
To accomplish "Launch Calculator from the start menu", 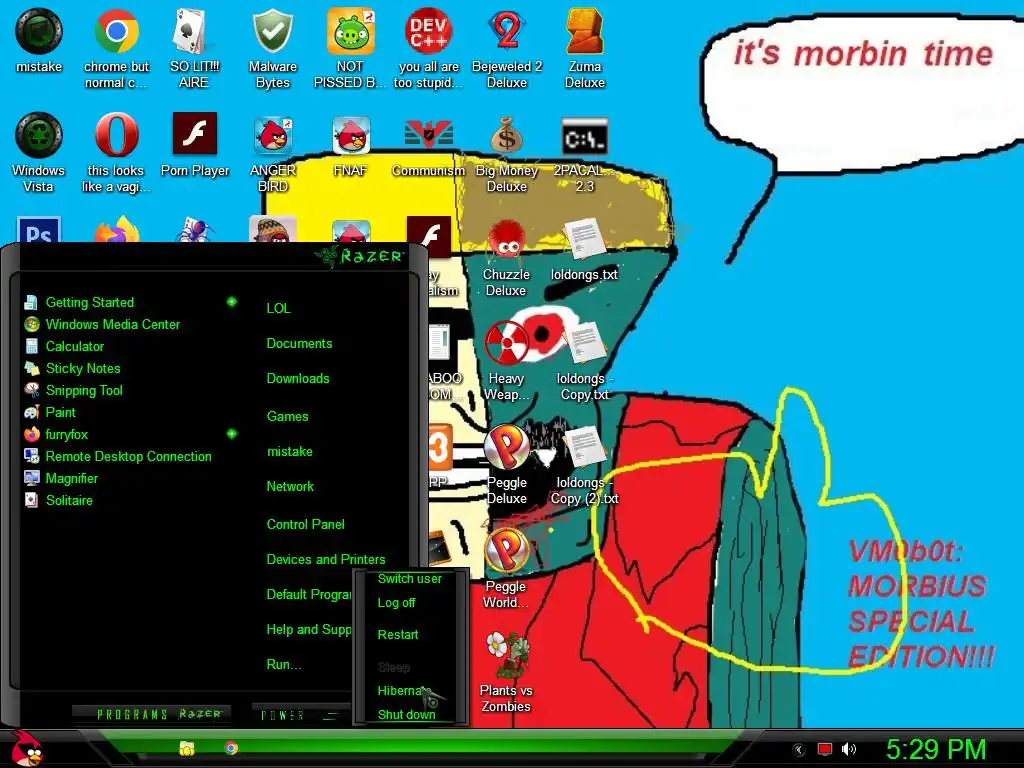I will (63, 346).
